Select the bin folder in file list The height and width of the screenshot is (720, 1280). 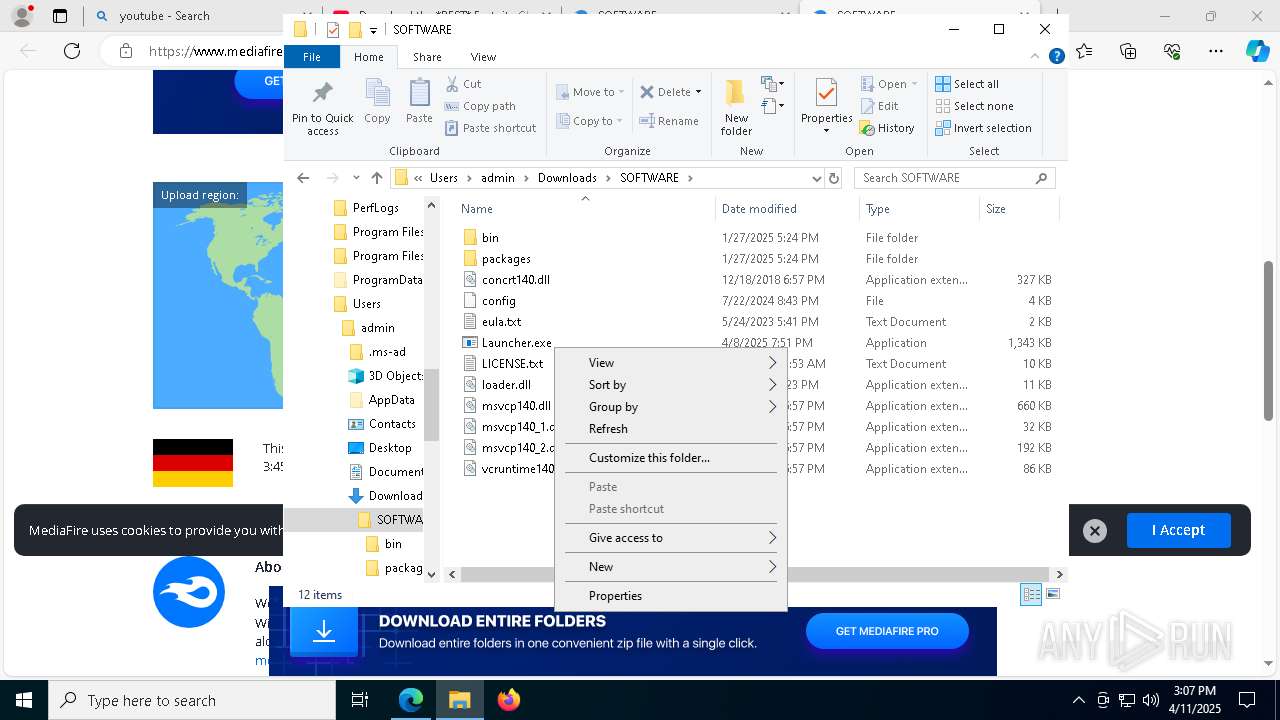click(490, 238)
